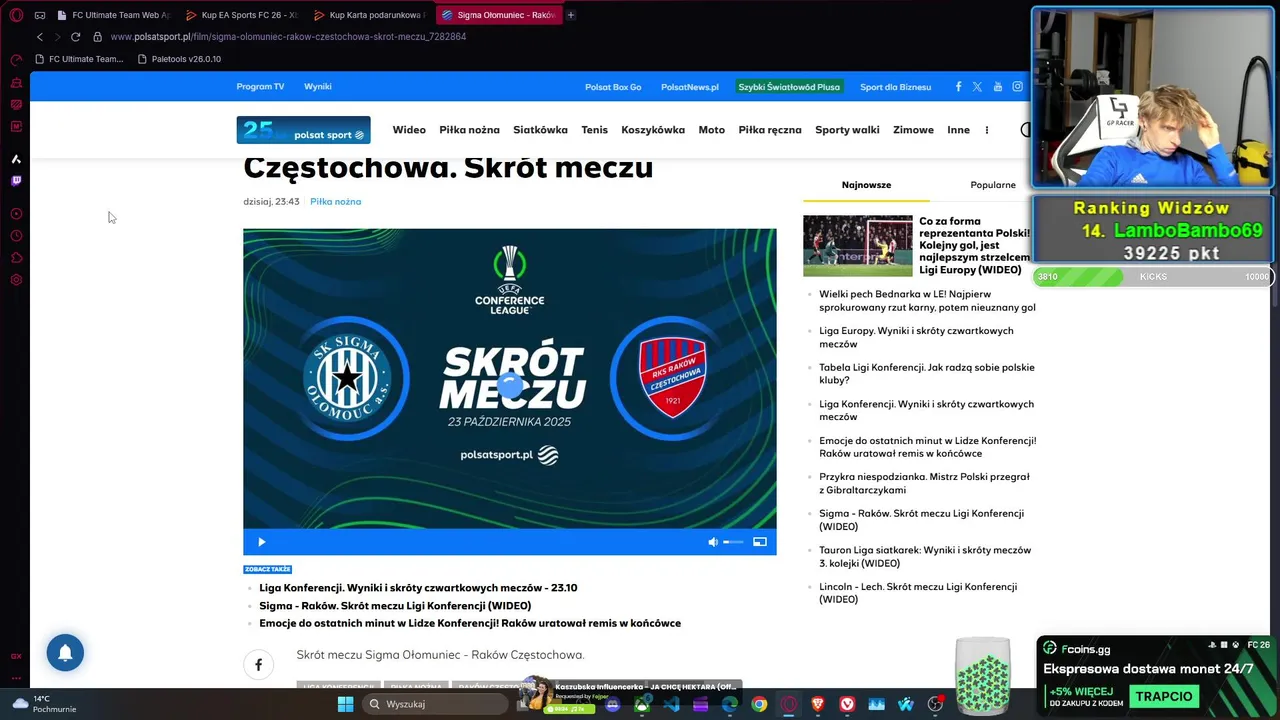
Task: Open Google Chrome from taskbar
Action: tap(759, 705)
